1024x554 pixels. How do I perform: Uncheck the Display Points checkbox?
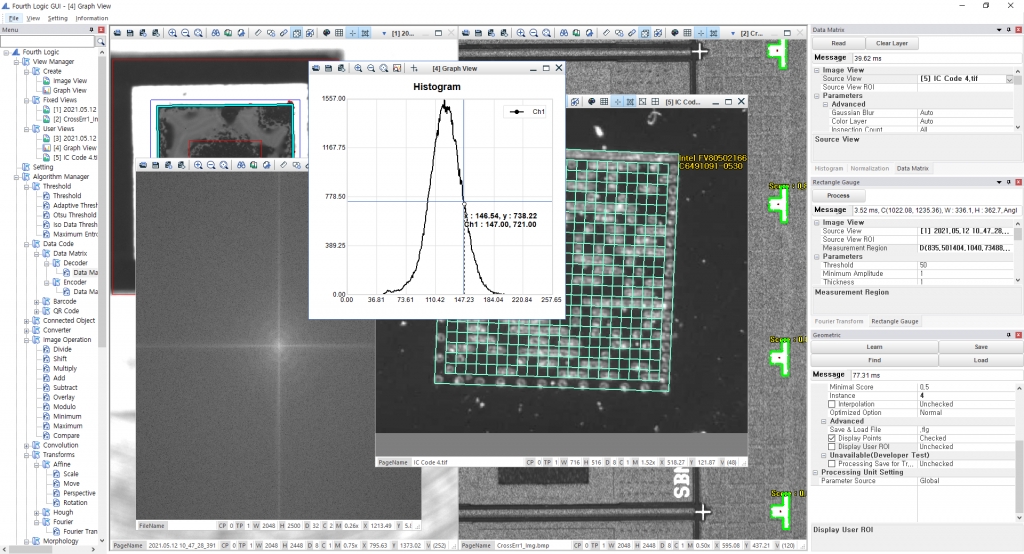pyautogui.click(x=832, y=438)
